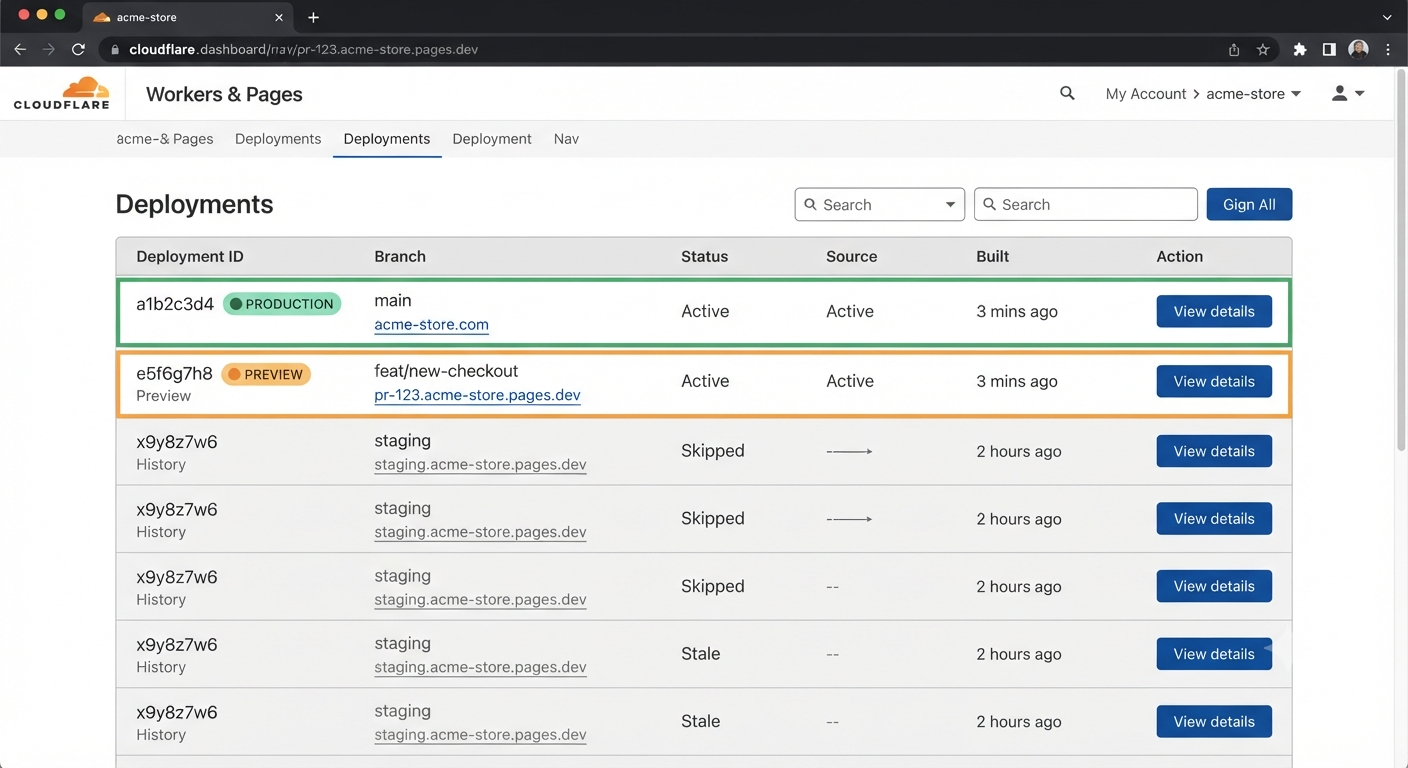The height and width of the screenshot is (768, 1408).
Task: Open the header search magnifier icon
Action: click(x=1067, y=93)
